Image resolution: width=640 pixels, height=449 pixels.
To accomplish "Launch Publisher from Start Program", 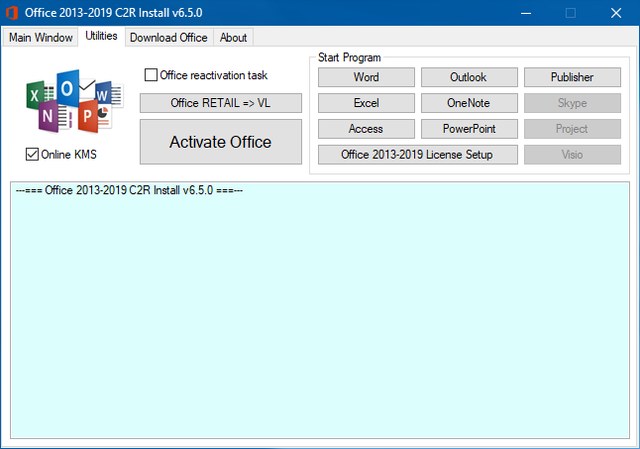I will click(x=572, y=77).
